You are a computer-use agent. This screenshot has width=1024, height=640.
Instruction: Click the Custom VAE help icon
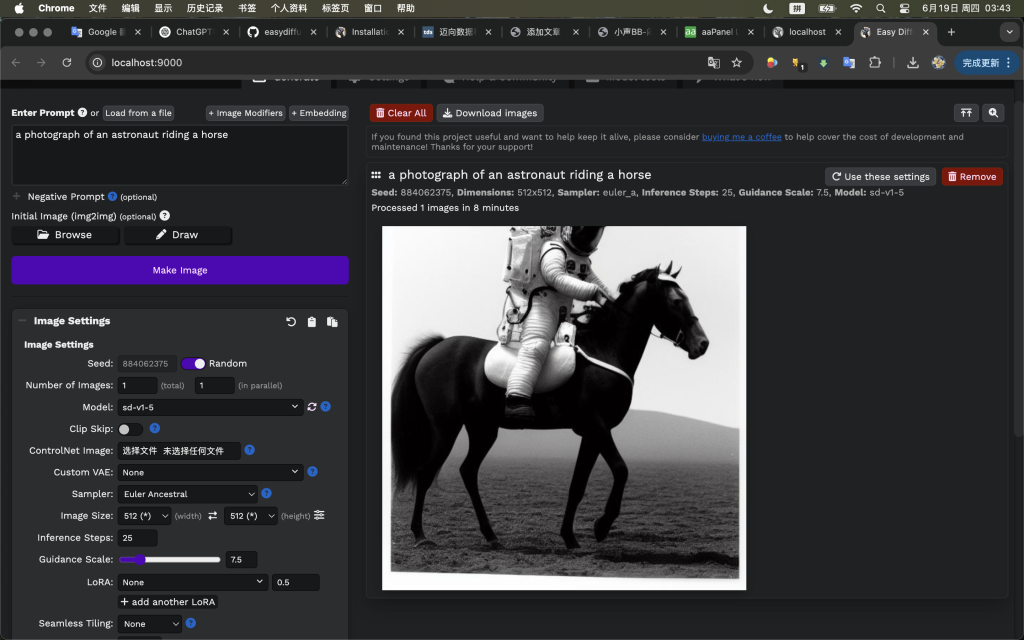(313, 472)
